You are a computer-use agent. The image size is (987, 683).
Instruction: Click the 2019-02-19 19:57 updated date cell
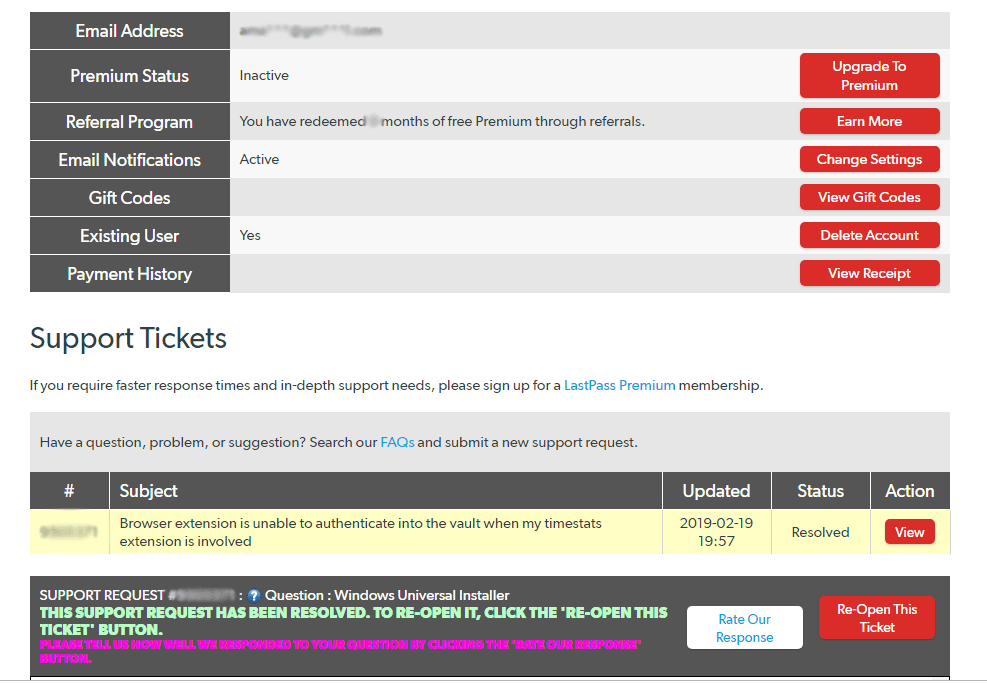[716, 532]
